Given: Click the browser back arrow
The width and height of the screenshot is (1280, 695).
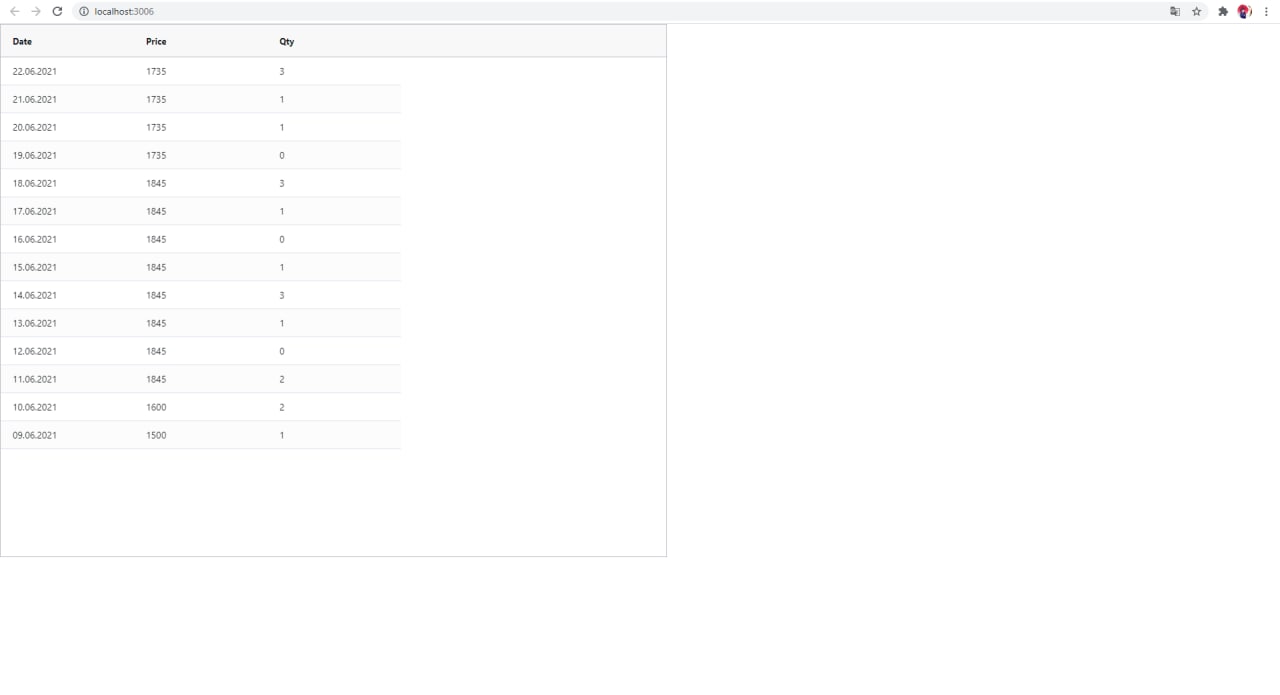Looking at the screenshot, I should pyautogui.click(x=14, y=11).
